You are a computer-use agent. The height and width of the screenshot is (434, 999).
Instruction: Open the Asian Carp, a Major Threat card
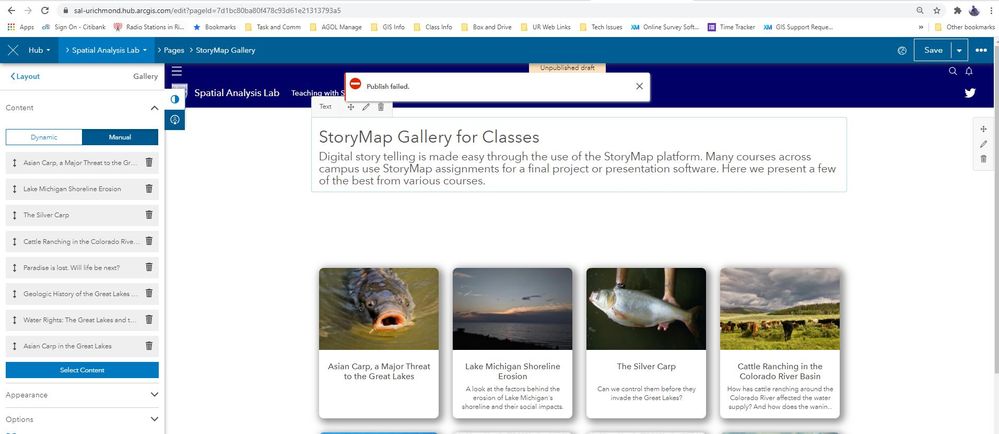point(378,343)
